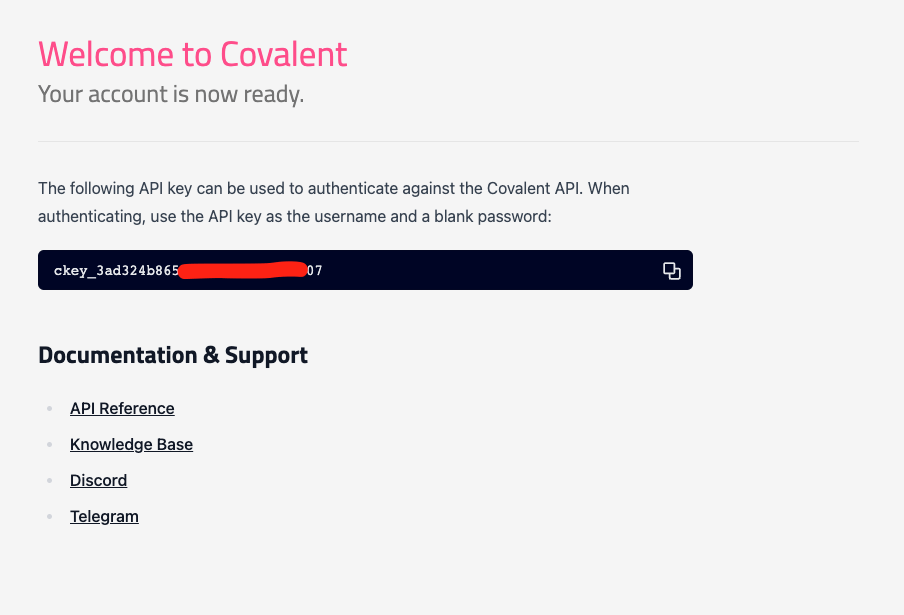Click the dark API key container box
Viewport: 904px width, 615px height.
(365, 270)
